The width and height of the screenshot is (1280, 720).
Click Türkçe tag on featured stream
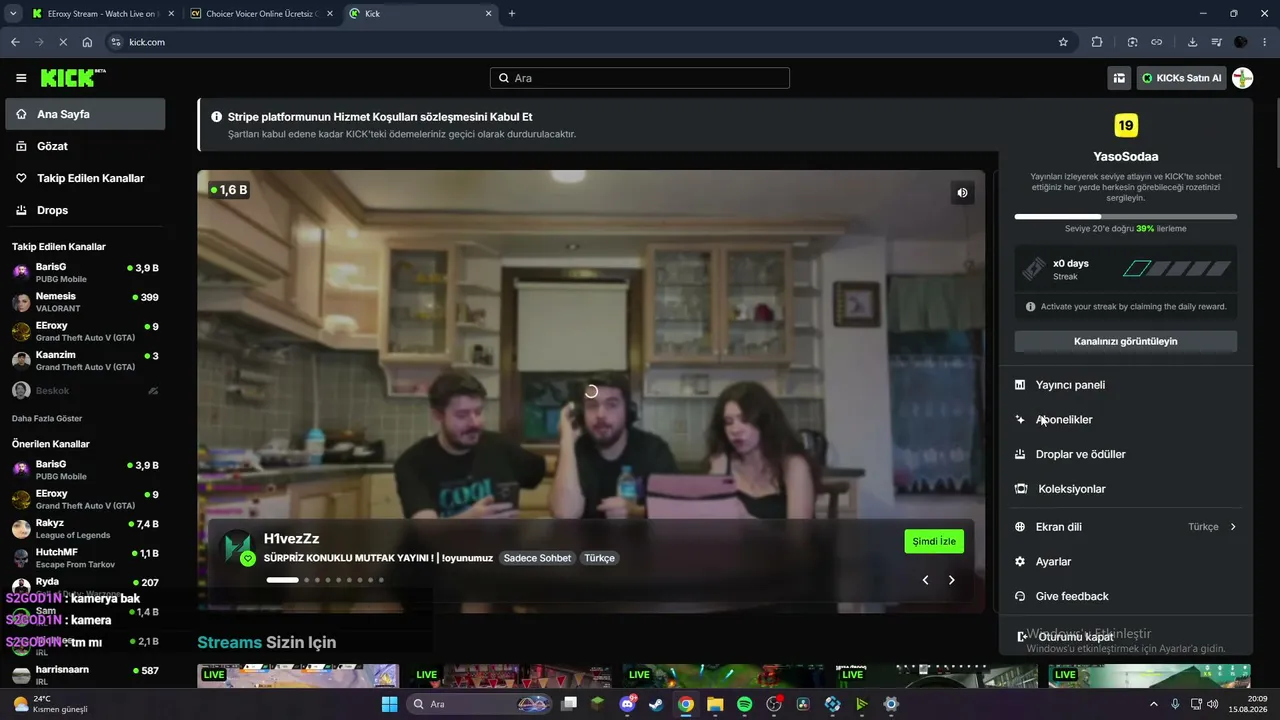(599, 558)
